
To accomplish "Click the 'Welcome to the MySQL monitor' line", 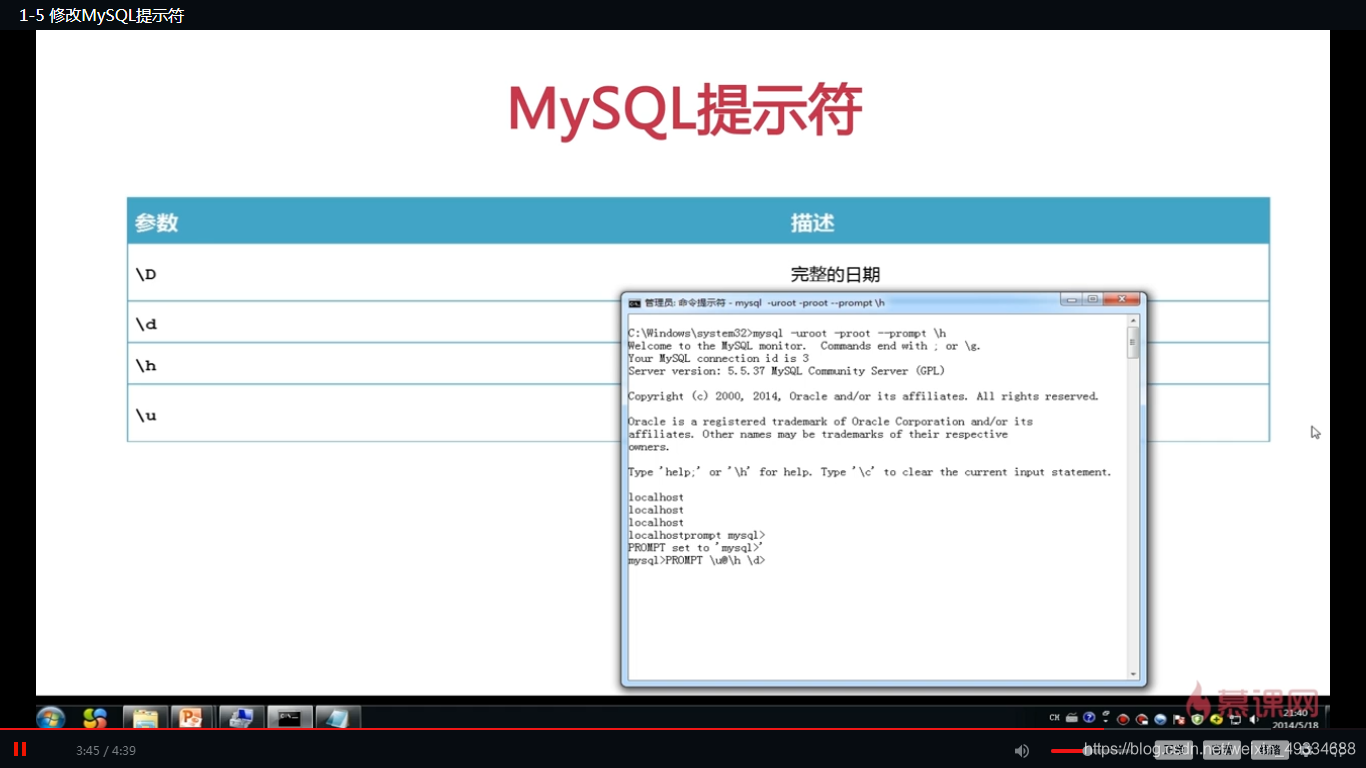I will tap(804, 346).
